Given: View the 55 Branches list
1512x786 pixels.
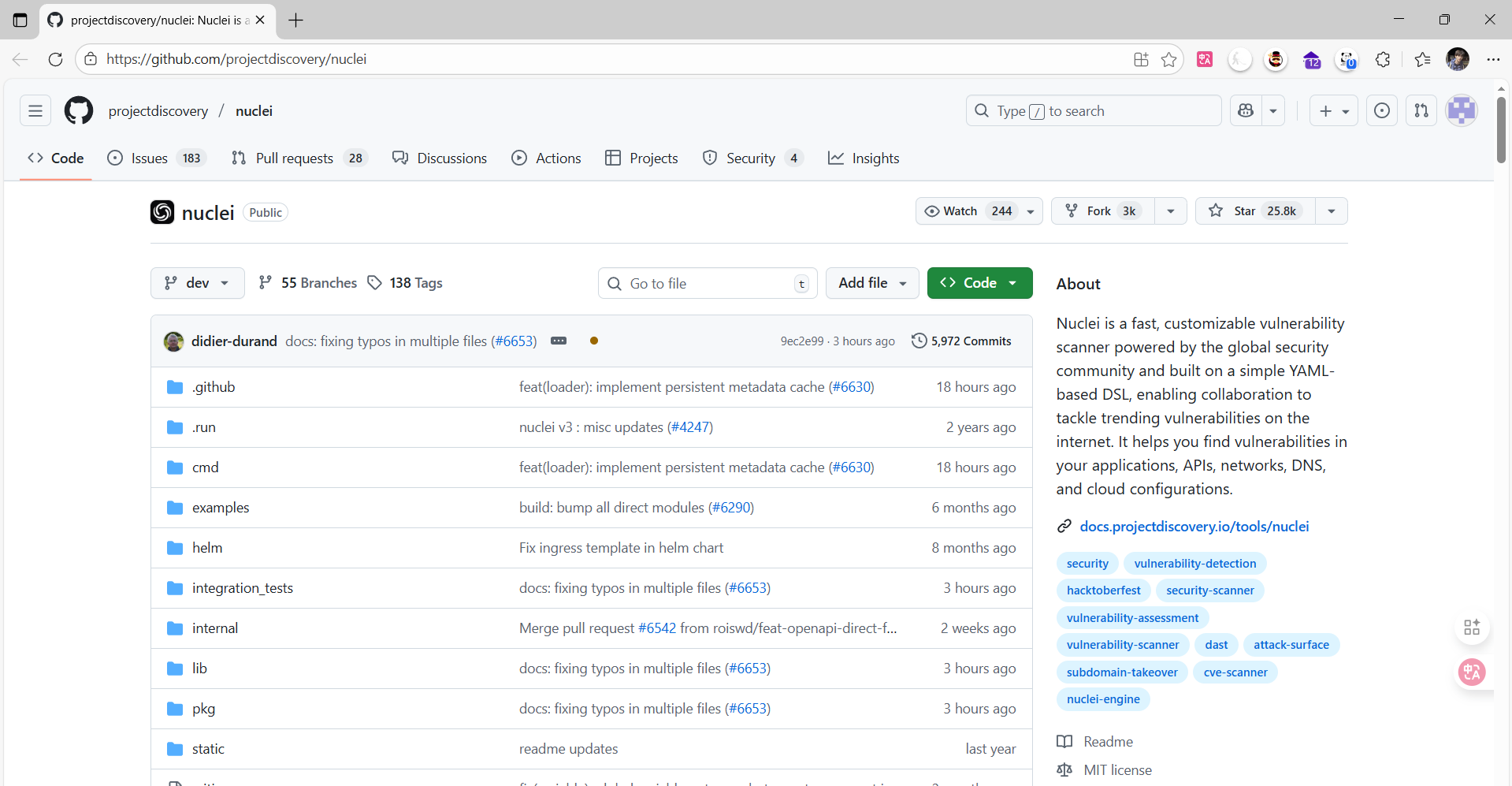Looking at the screenshot, I should click(307, 283).
